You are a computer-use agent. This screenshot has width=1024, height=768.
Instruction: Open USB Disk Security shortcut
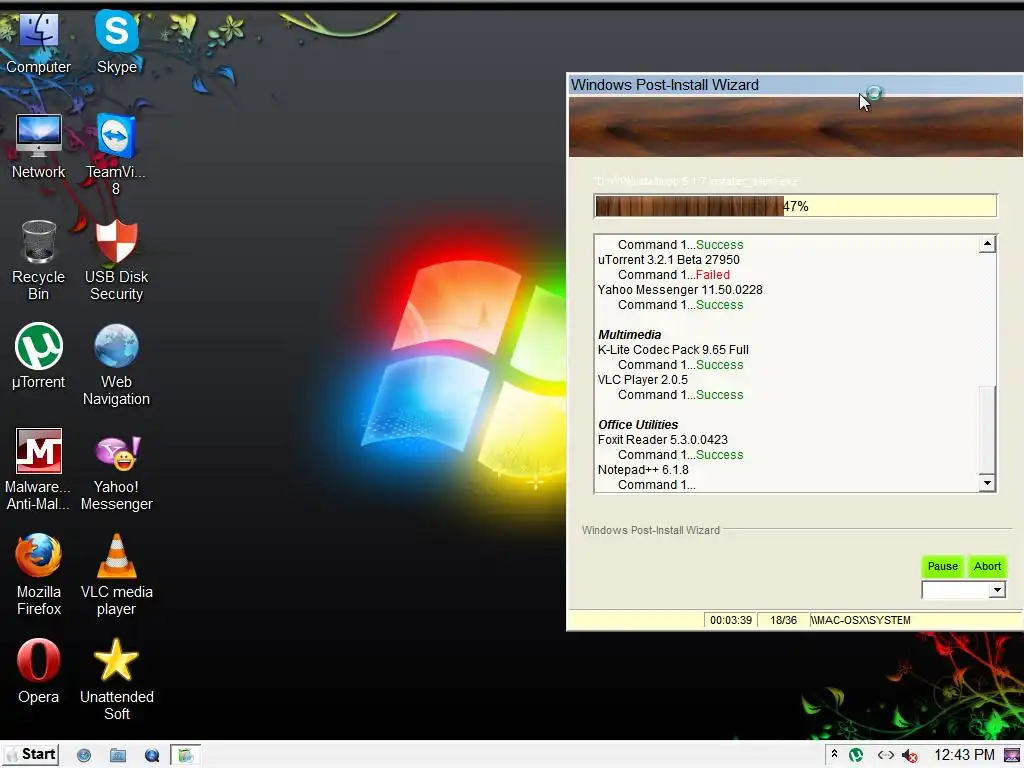pyautogui.click(x=116, y=260)
